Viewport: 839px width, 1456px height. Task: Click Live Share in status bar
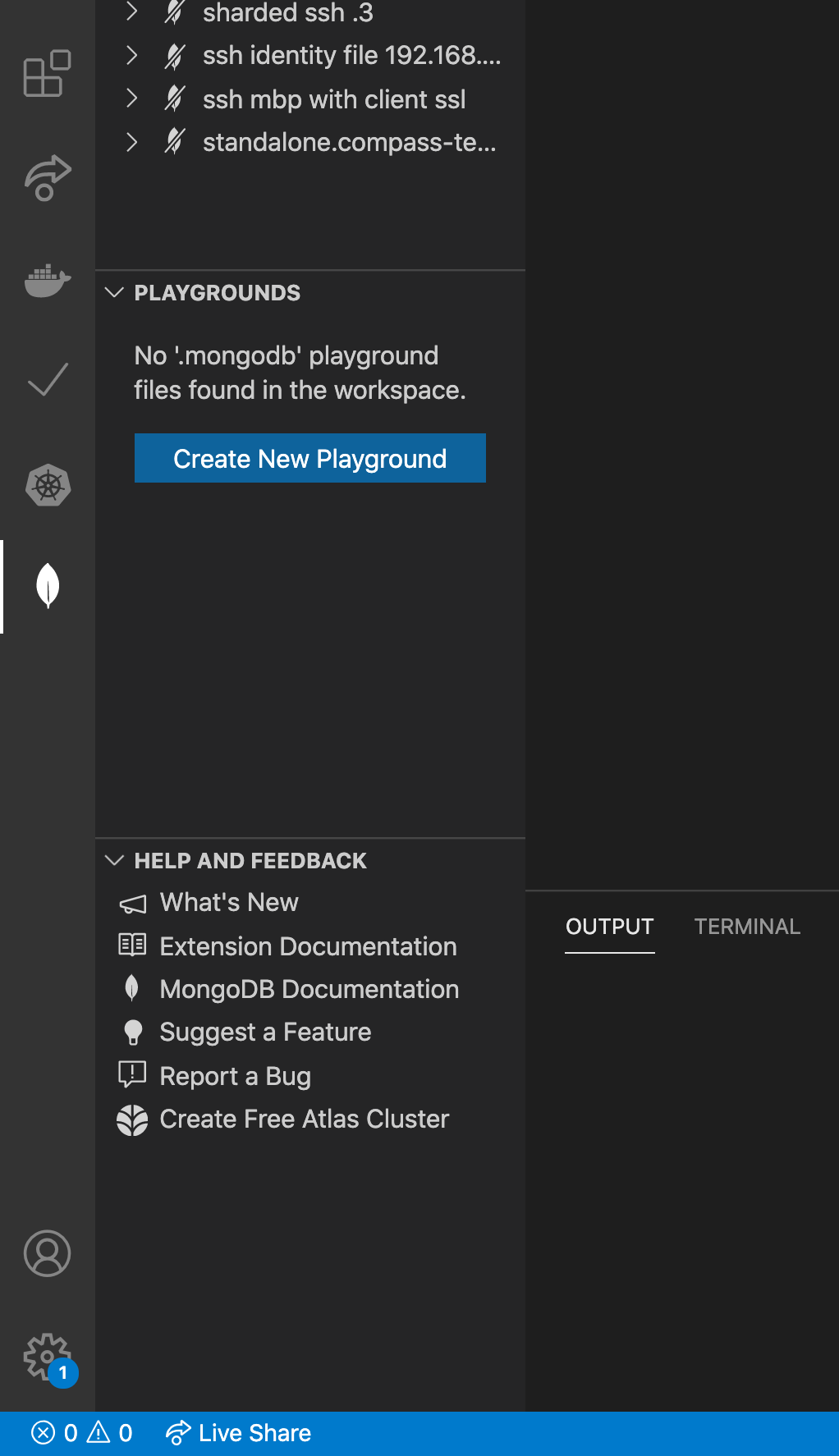click(x=238, y=1433)
